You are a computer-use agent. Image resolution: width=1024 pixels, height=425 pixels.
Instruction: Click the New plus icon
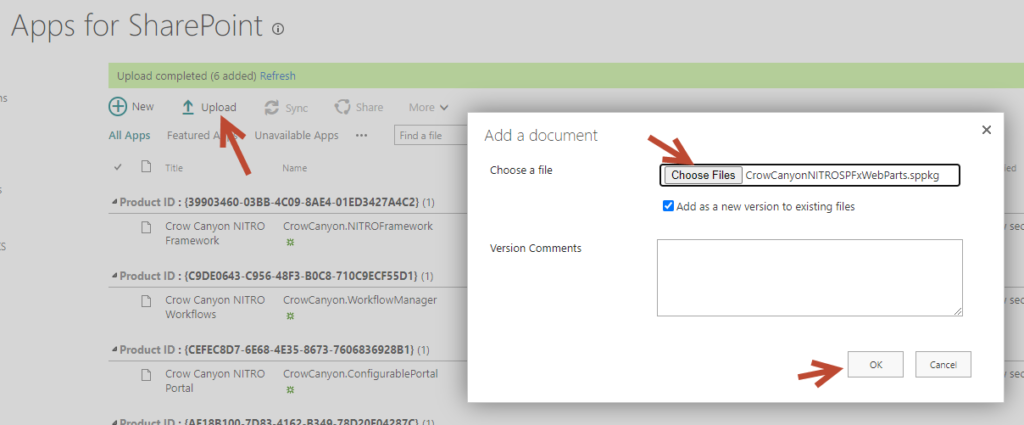[x=118, y=107]
